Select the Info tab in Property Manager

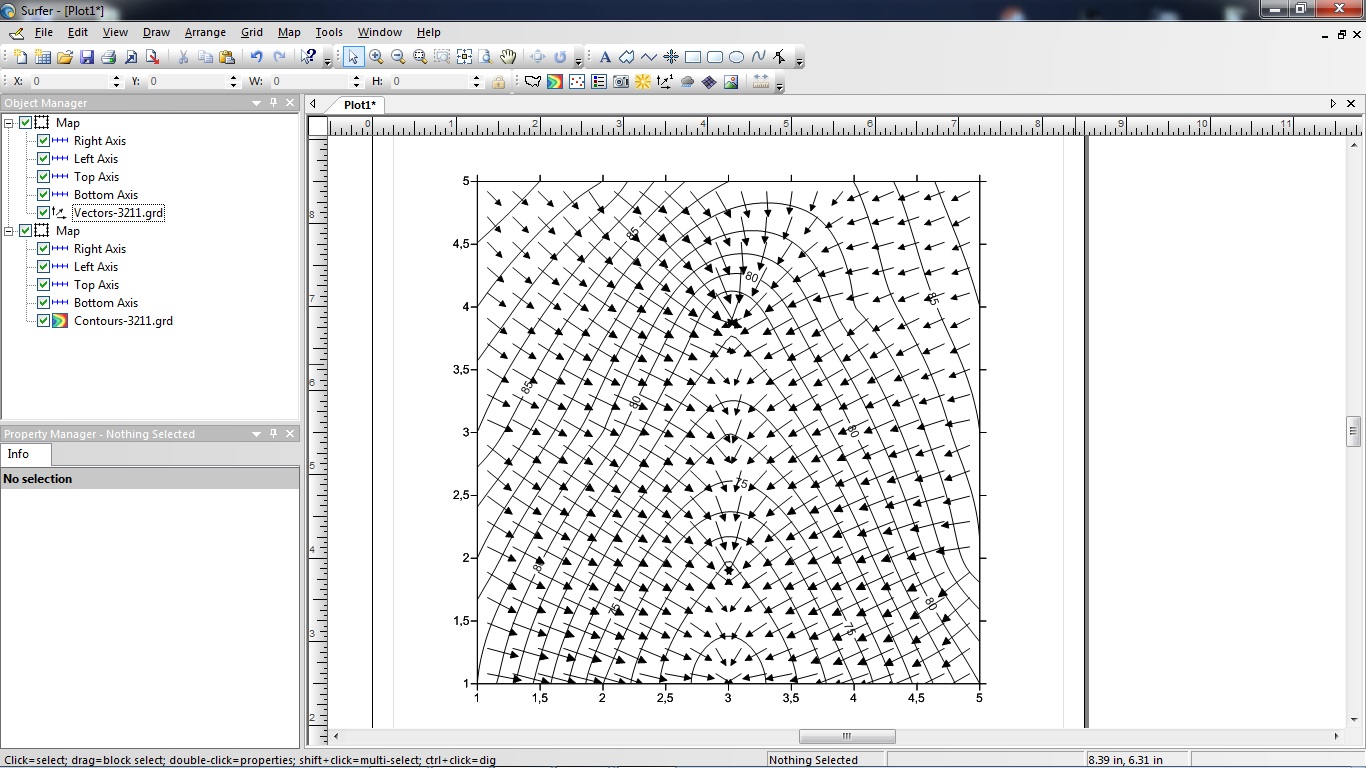19,454
